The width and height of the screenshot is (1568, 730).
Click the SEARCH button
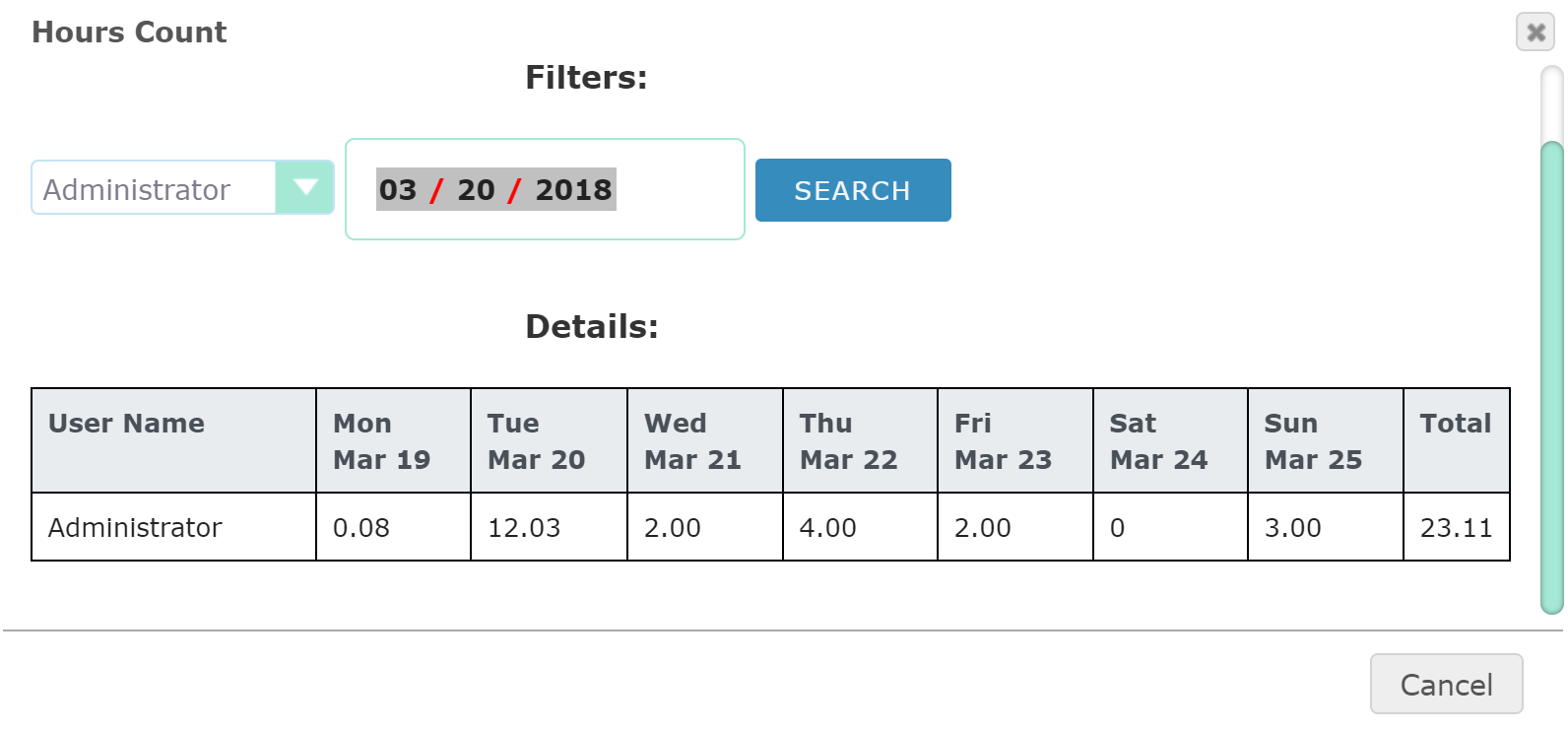point(852,190)
